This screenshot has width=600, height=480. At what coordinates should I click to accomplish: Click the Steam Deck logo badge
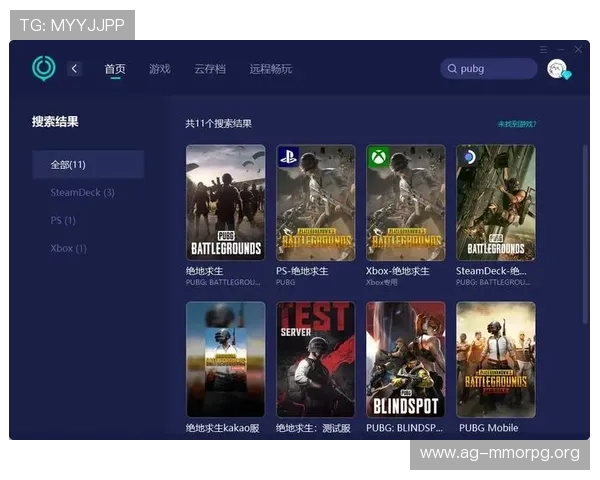[469, 157]
